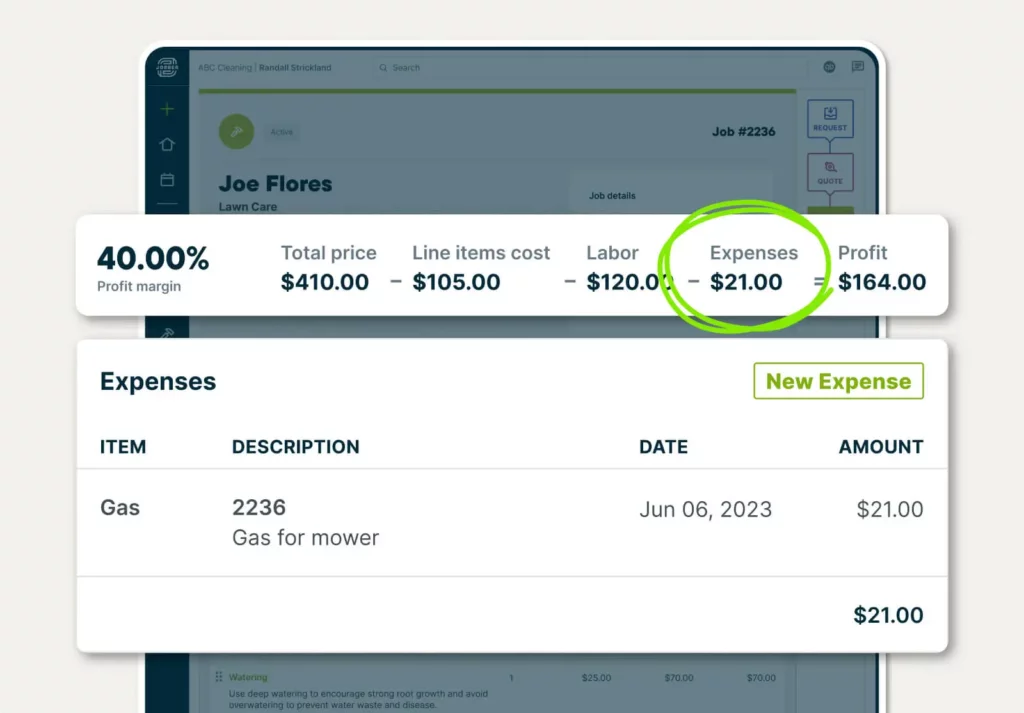Click the Active status badge
Screen dimensions: 1024x713
(x=280, y=132)
